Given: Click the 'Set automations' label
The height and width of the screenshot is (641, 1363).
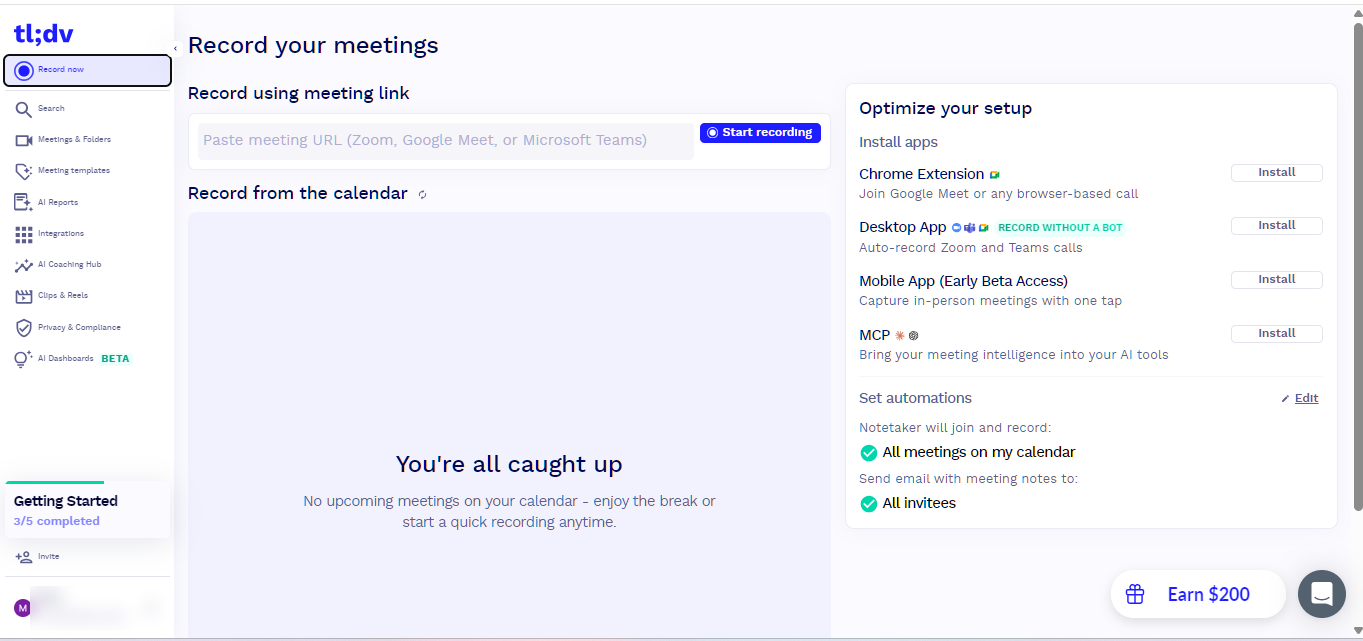Looking at the screenshot, I should (x=915, y=398).
